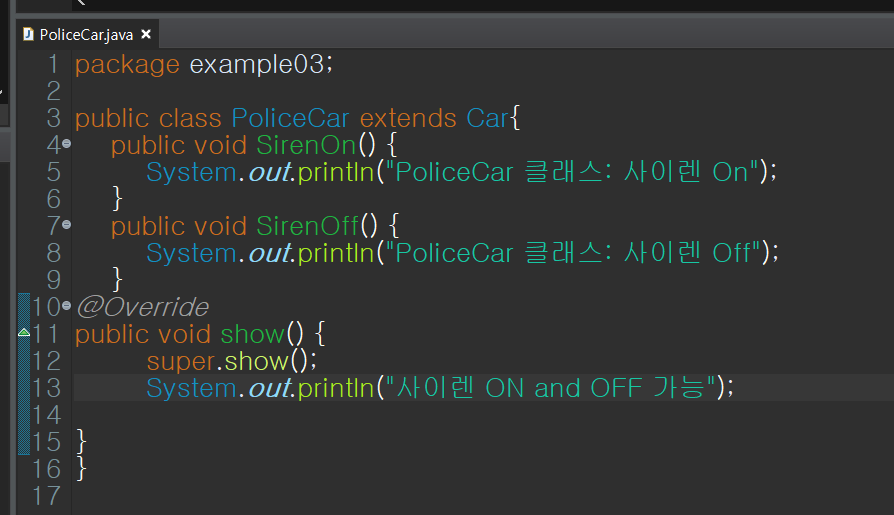Place cursor on package keyword
Image resolution: width=894 pixels, height=515 pixels.
point(127,64)
